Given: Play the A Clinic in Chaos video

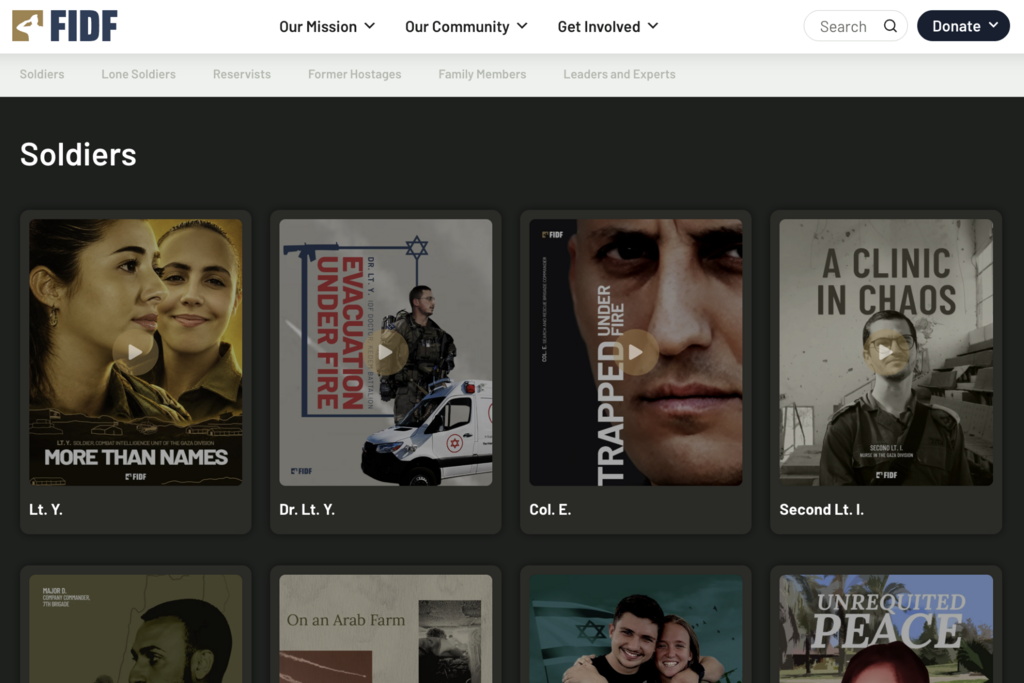Looking at the screenshot, I should [886, 352].
